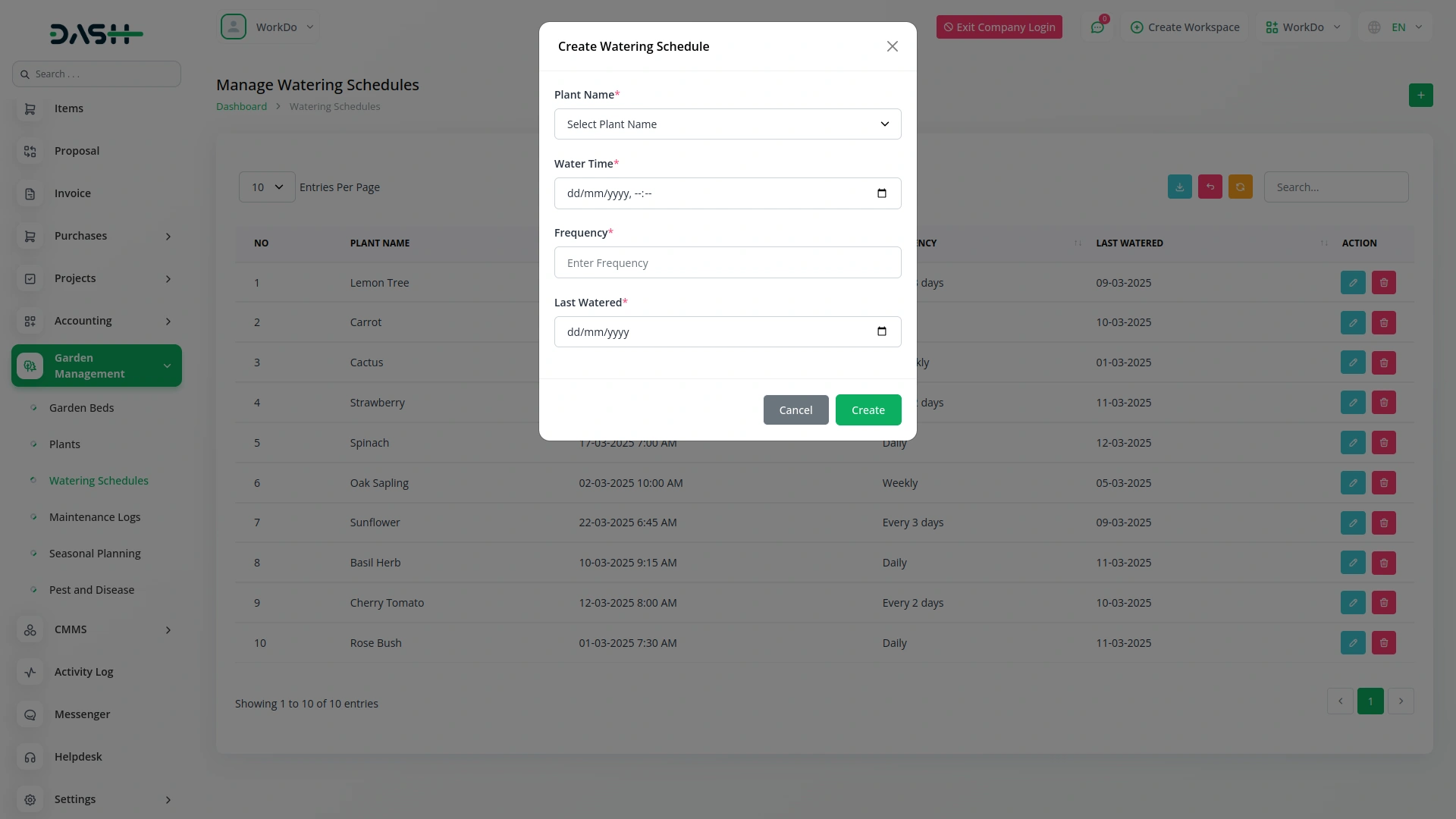Focus the Enter Frequency input field

pyautogui.click(x=727, y=263)
